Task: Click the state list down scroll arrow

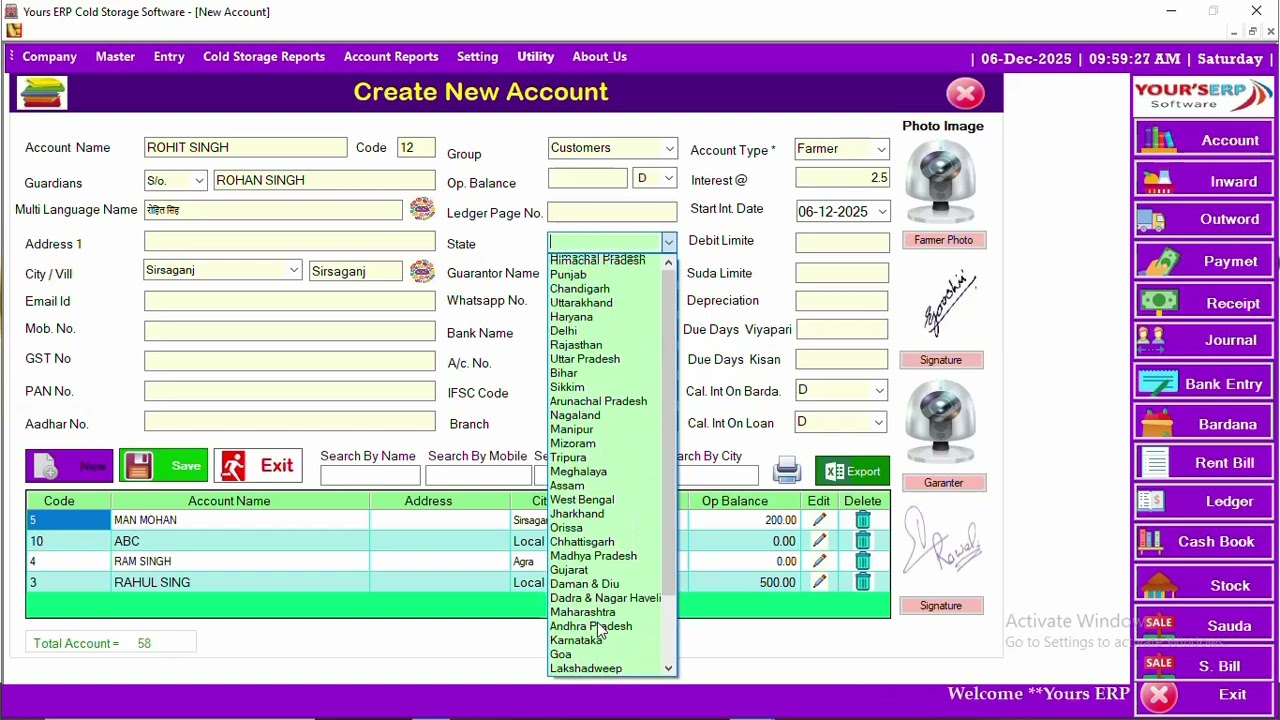Action: (x=668, y=668)
